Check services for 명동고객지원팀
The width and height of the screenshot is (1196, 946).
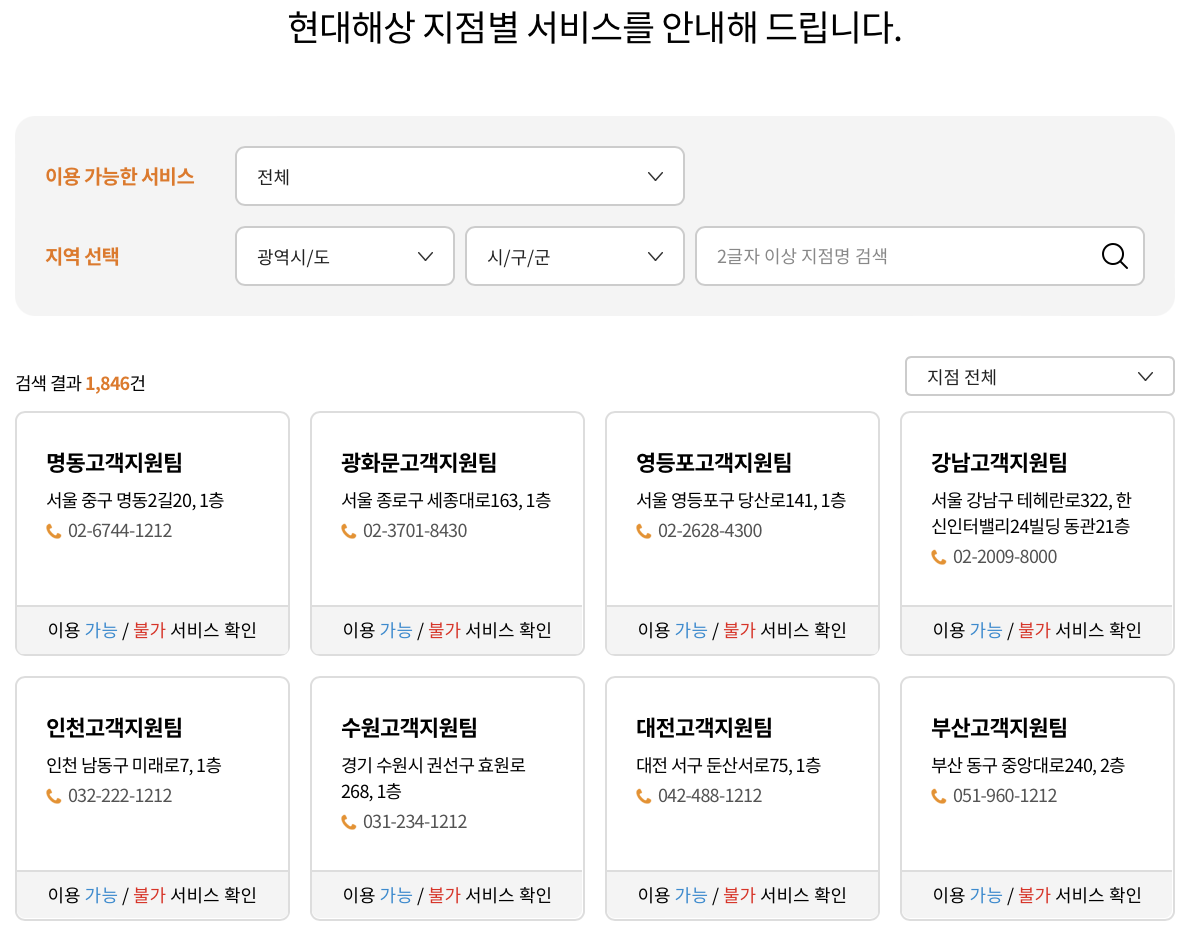(153, 630)
